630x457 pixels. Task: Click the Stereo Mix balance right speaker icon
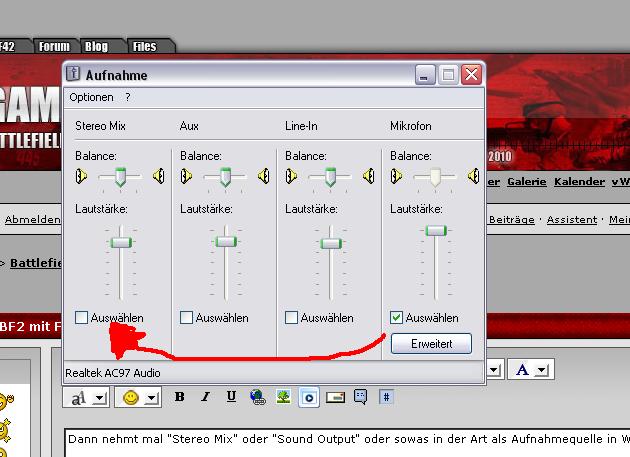[158, 177]
